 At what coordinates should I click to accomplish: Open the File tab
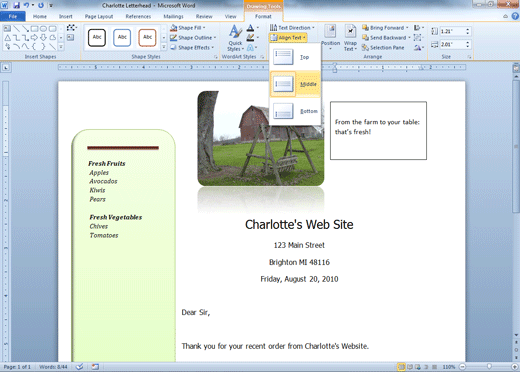click(13, 16)
